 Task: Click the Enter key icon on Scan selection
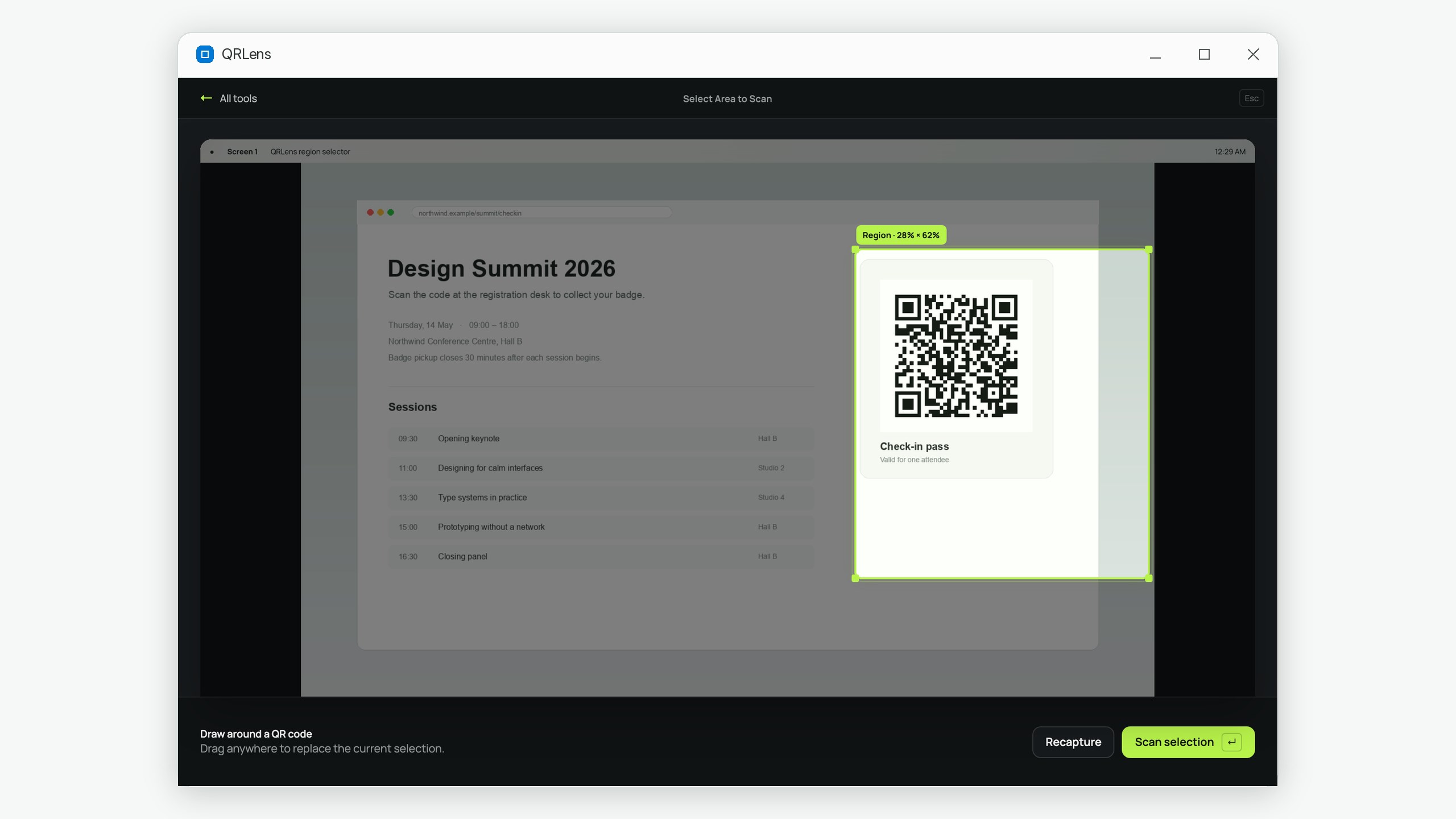[1231, 742]
